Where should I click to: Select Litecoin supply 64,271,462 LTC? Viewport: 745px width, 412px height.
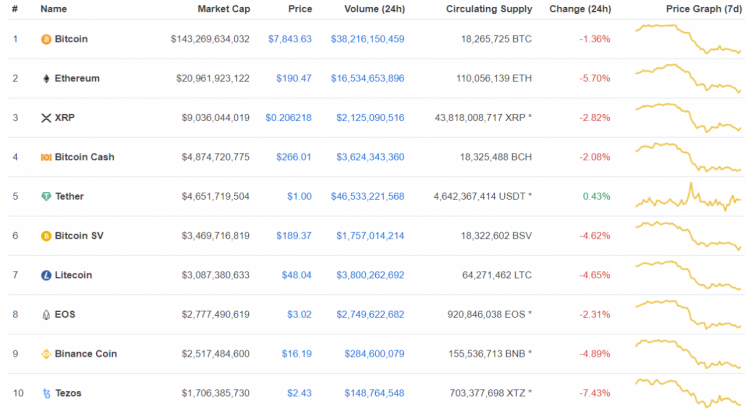[497, 275]
